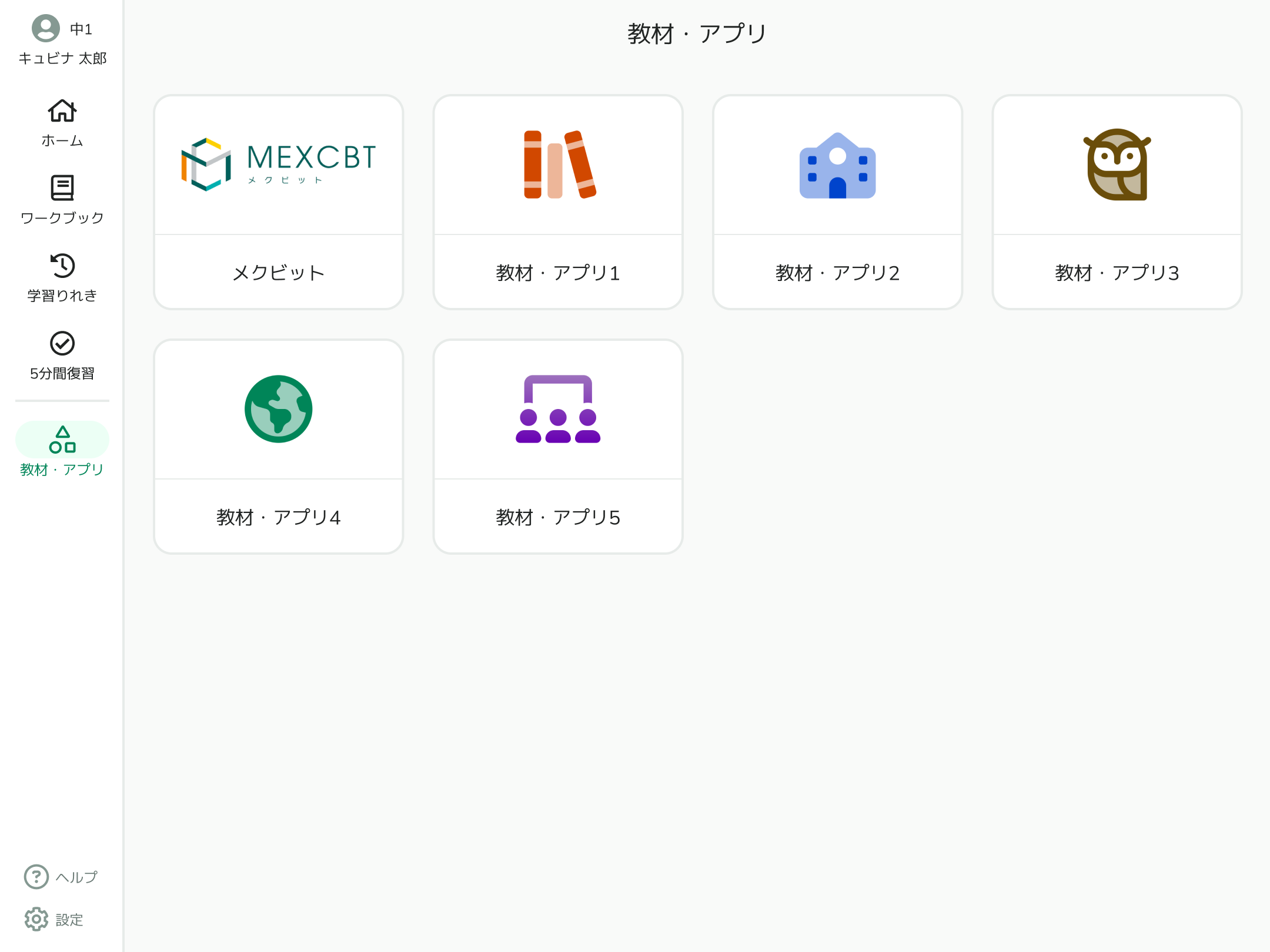This screenshot has width=1270, height=952.
Task: Open learning history clock icon
Action: (62, 266)
